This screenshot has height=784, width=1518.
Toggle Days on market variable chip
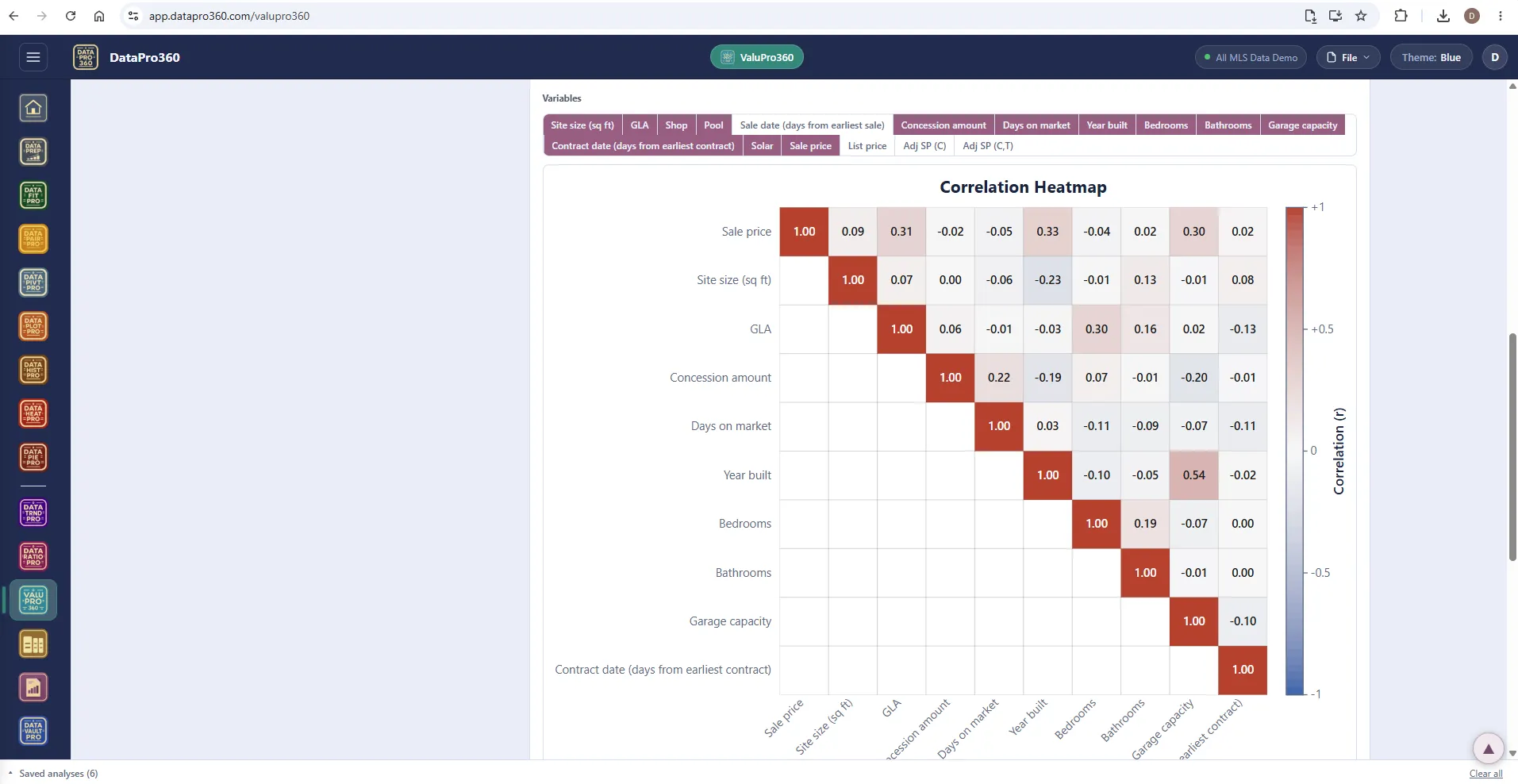[1036, 125]
